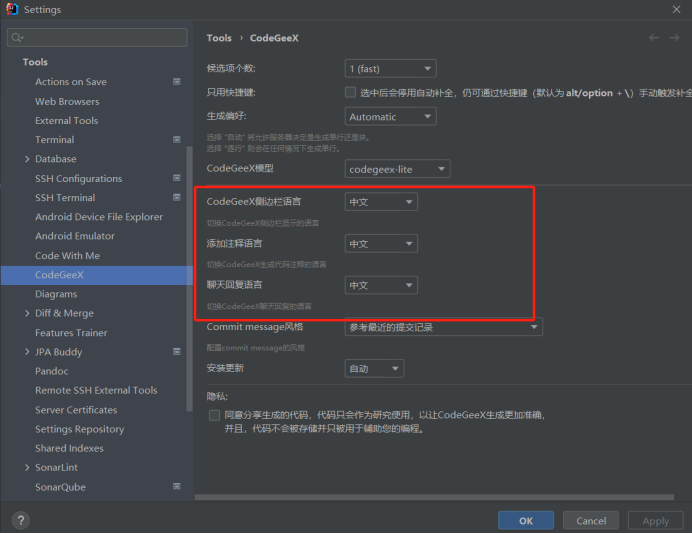This screenshot has height=534, width=692.
Task: Click project-level icon beside JPA Buddy
Action: 177,352
